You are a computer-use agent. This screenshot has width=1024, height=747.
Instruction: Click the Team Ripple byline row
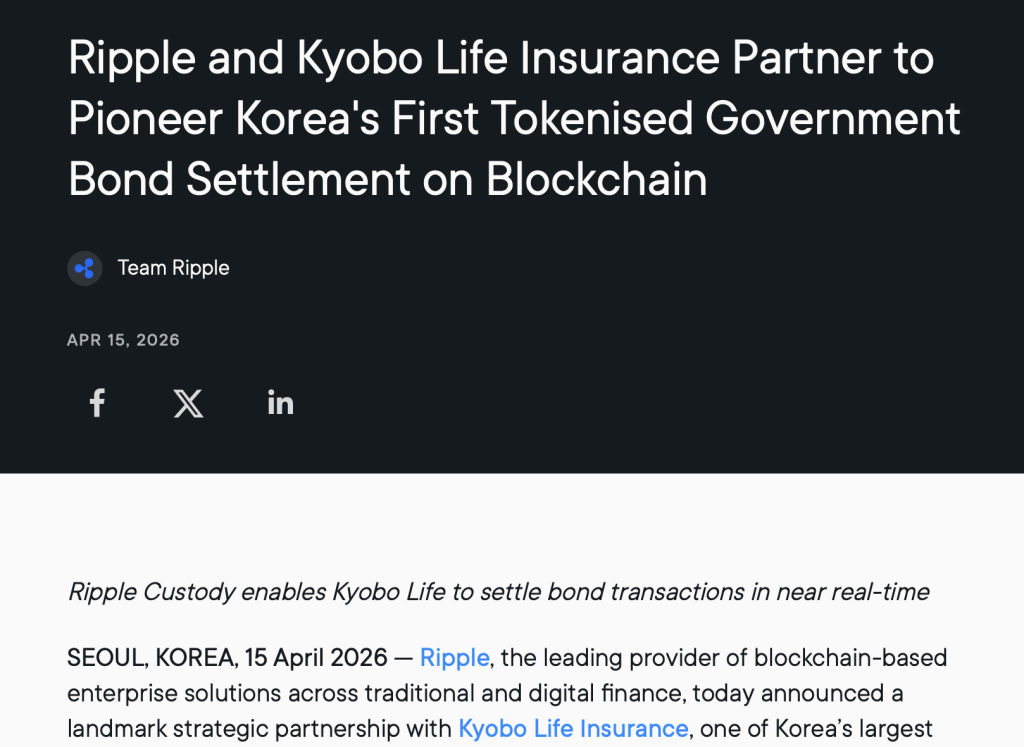(148, 268)
